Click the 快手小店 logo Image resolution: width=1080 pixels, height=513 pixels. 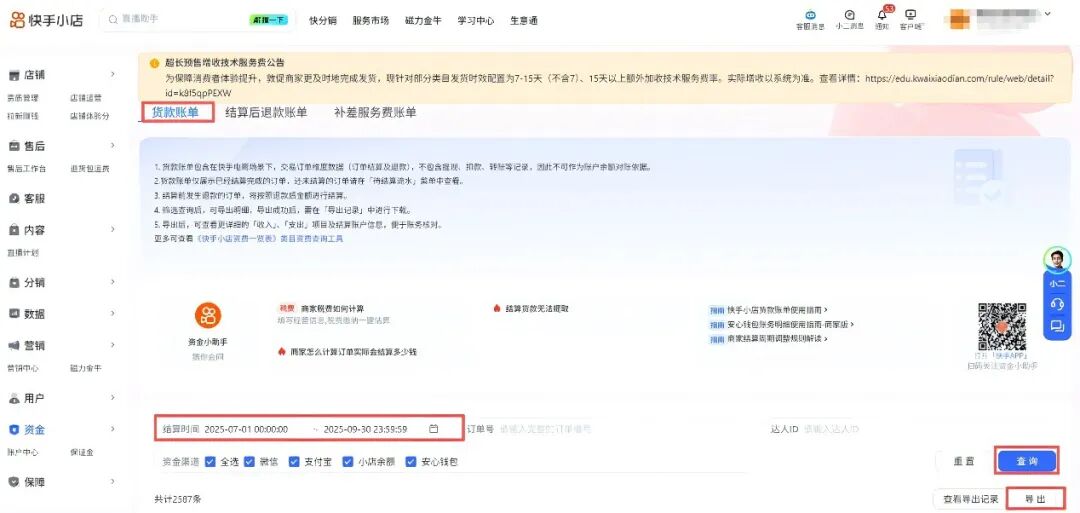(x=47, y=20)
